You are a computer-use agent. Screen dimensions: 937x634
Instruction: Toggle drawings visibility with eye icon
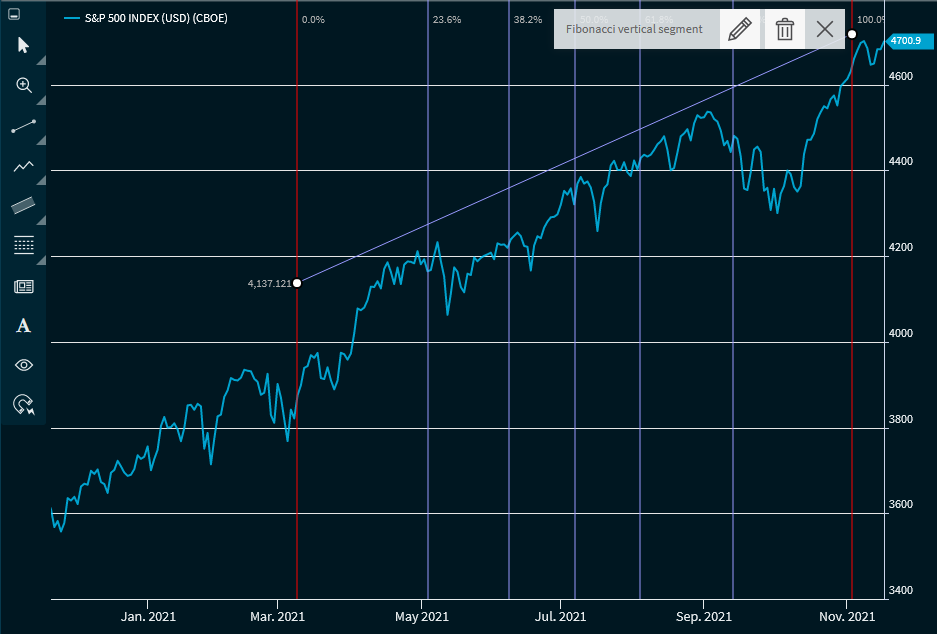tap(24, 365)
